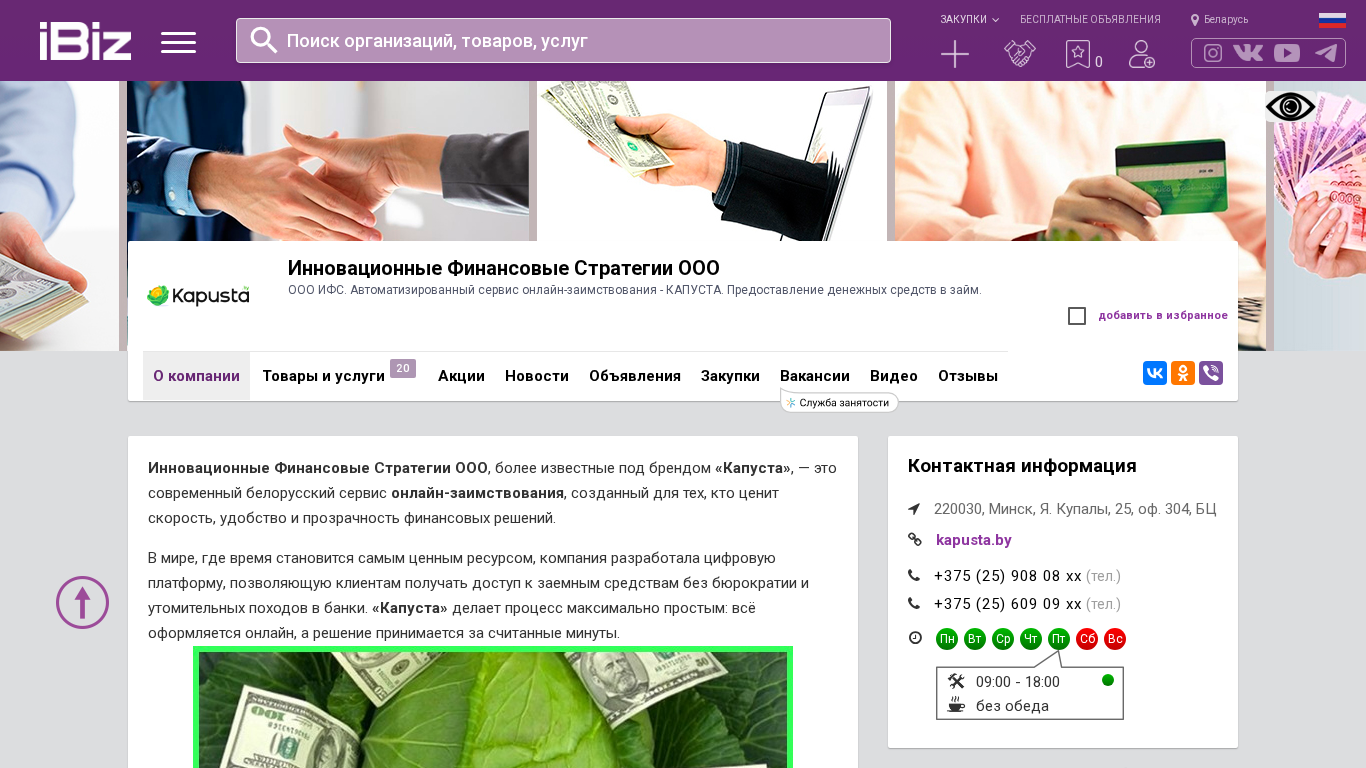Select Friday (Пт) schedule circle
Screen dimensions: 1366x768
click(1059, 639)
